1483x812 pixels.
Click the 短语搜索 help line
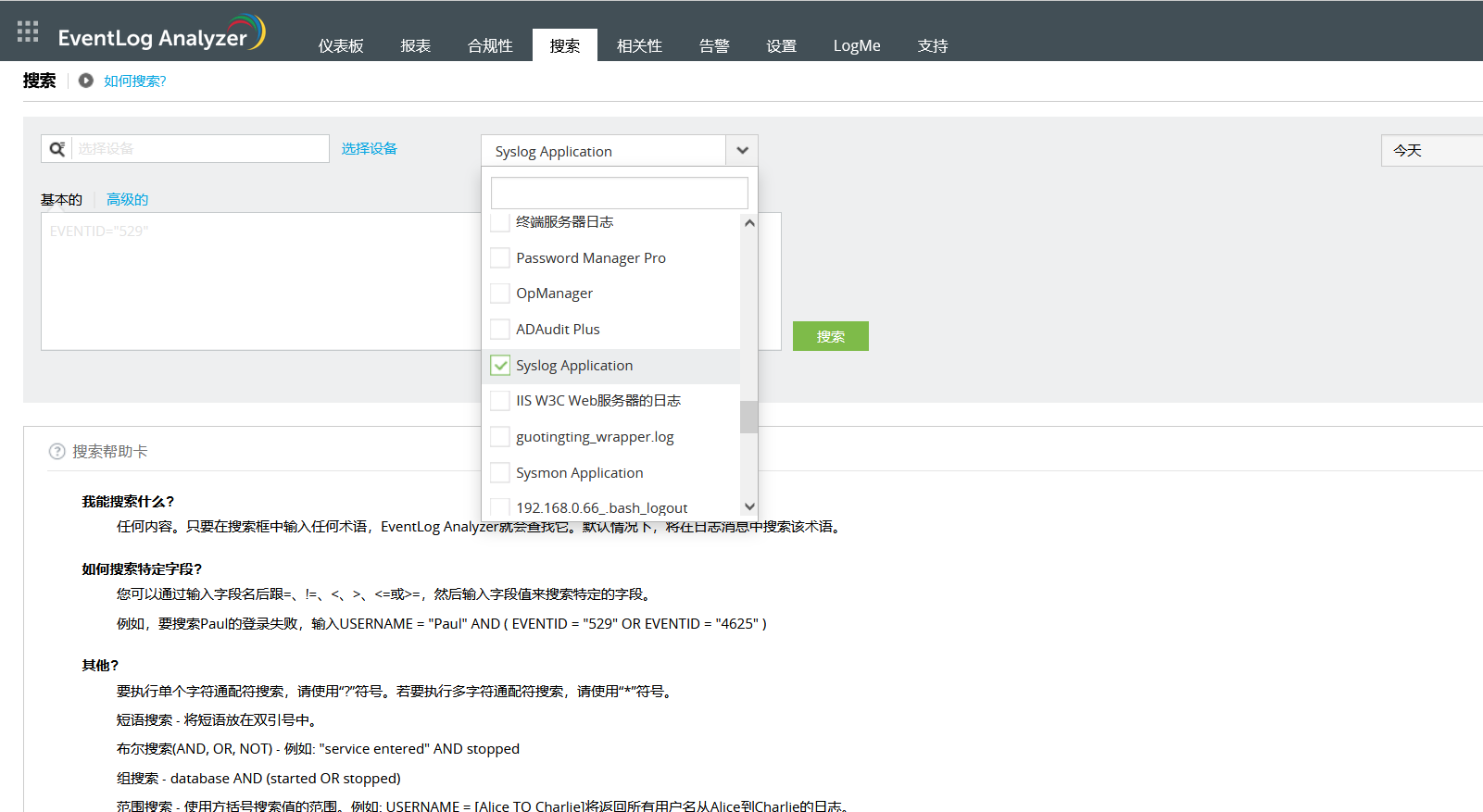218,719
